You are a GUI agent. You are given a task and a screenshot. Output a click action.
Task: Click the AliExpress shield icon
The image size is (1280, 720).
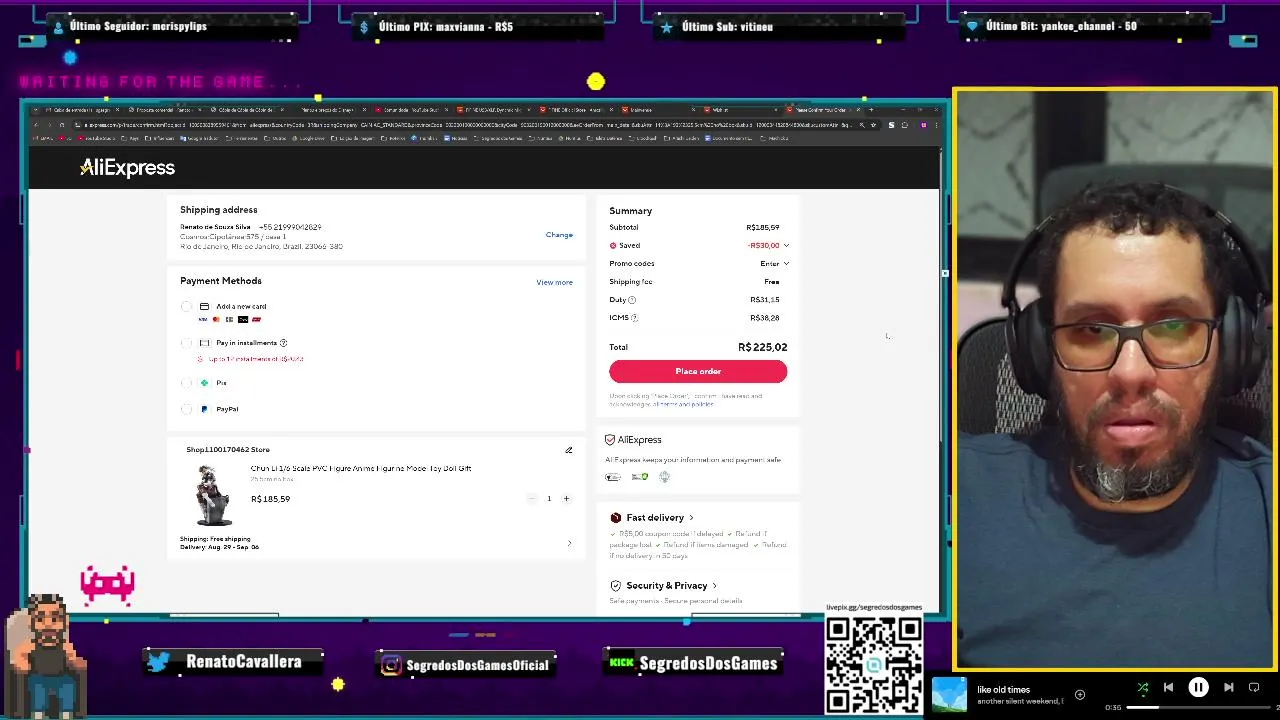coord(610,440)
